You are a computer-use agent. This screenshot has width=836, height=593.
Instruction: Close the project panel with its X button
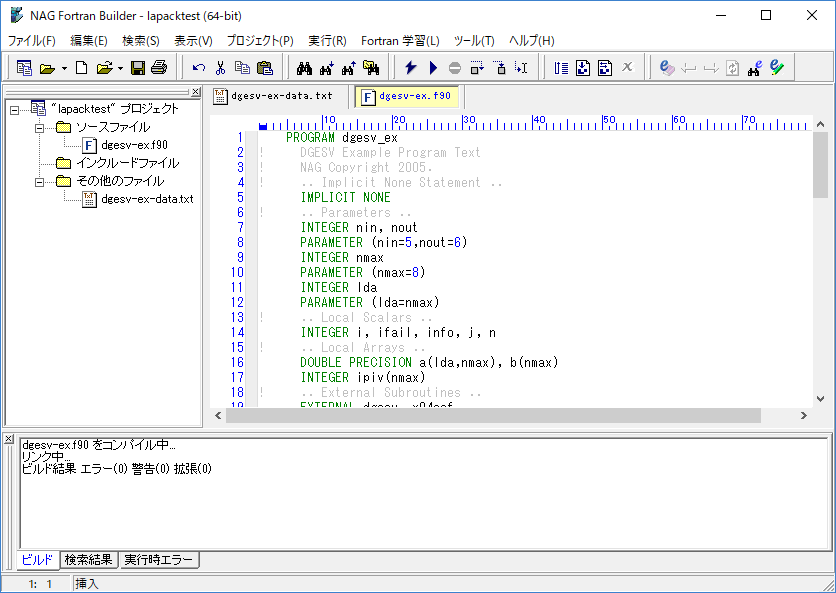click(x=196, y=92)
